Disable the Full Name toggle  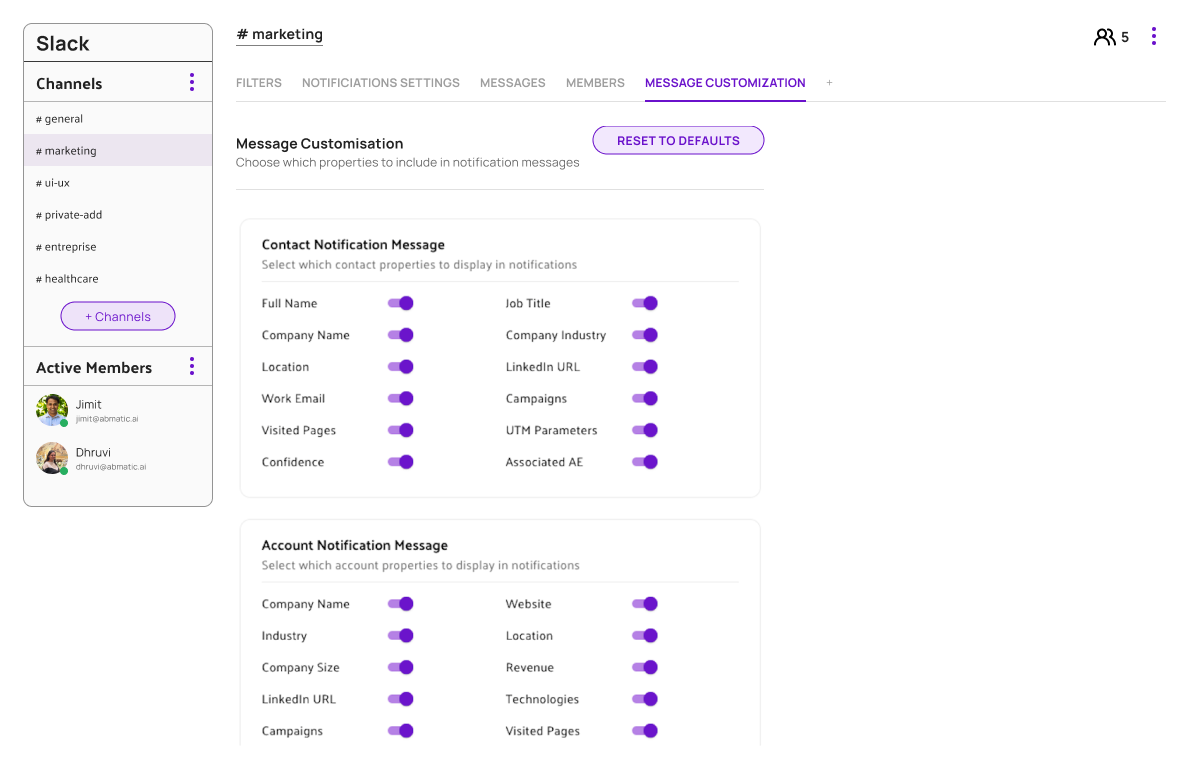(x=400, y=303)
